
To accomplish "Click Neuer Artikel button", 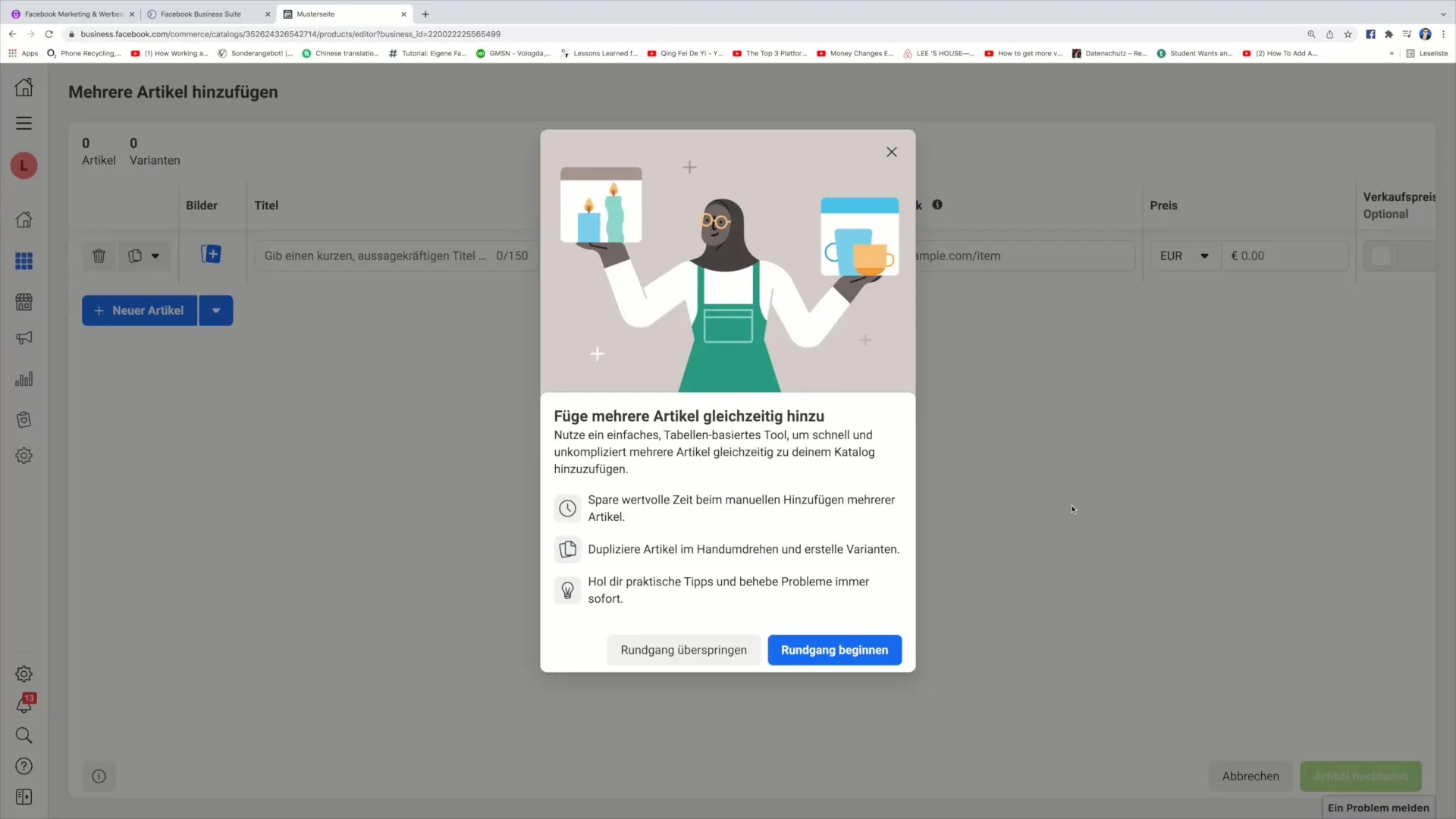I will click(140, 310).
